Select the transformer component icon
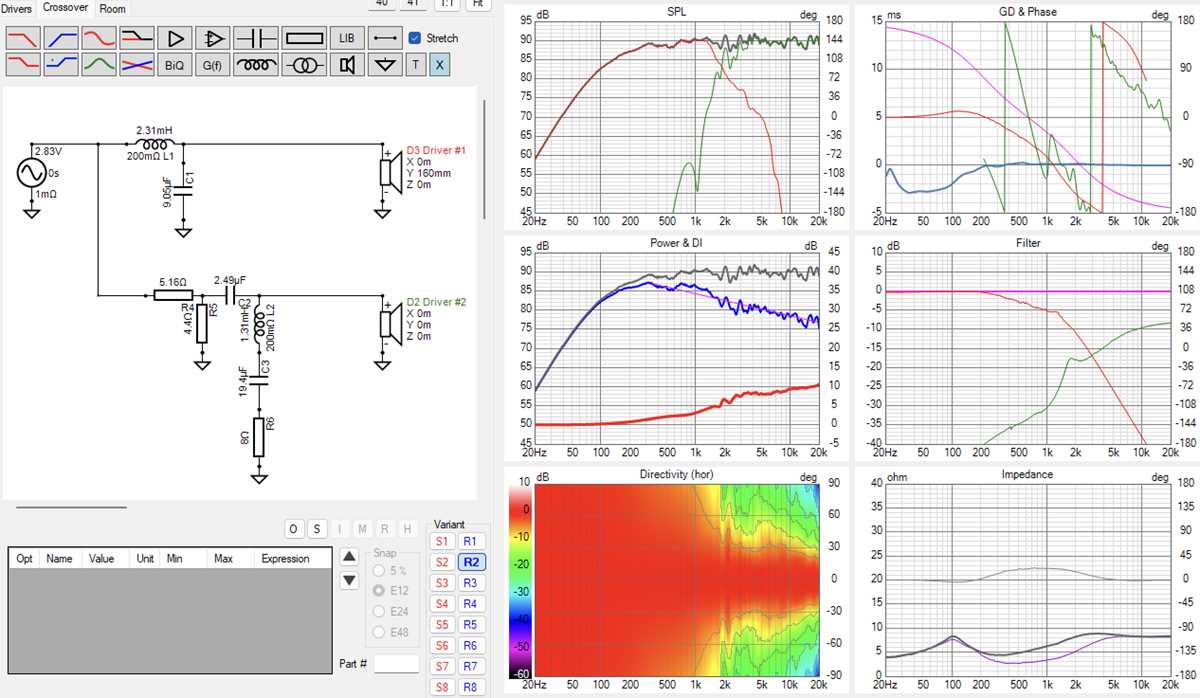 [304, 65]
